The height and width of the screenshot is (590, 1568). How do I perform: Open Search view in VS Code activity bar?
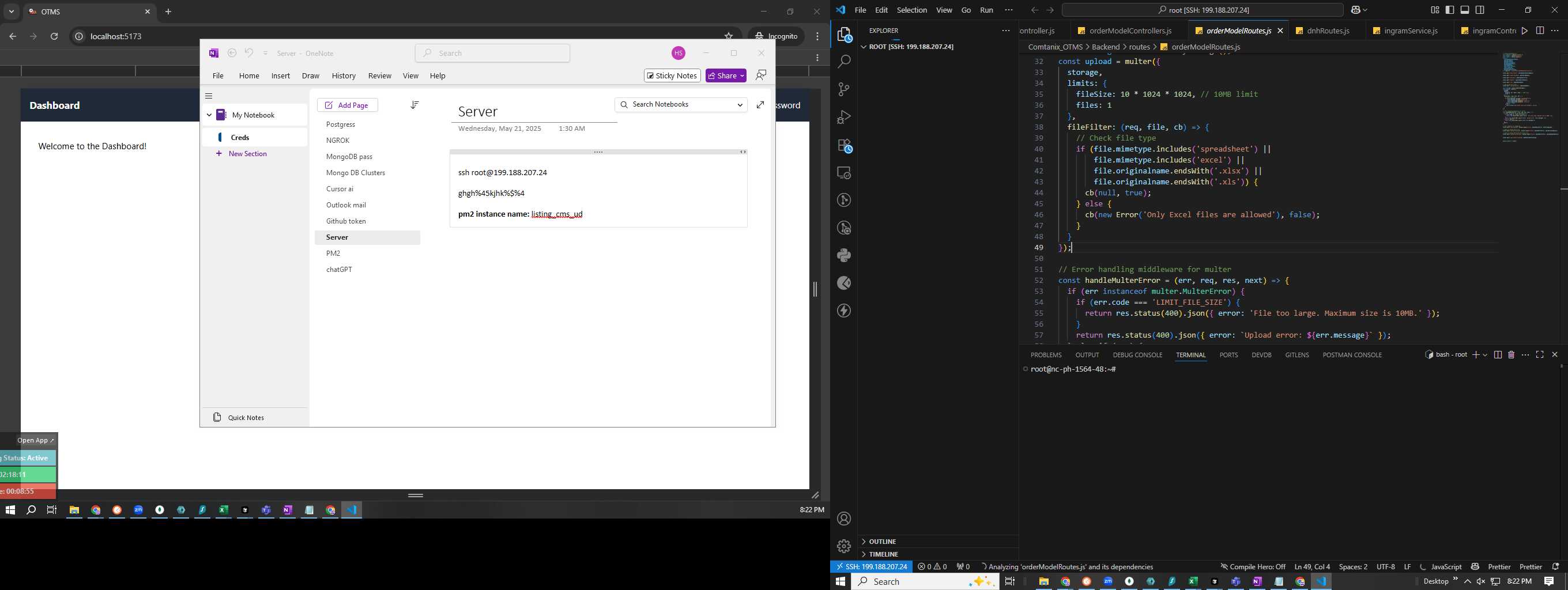(845, 62)
